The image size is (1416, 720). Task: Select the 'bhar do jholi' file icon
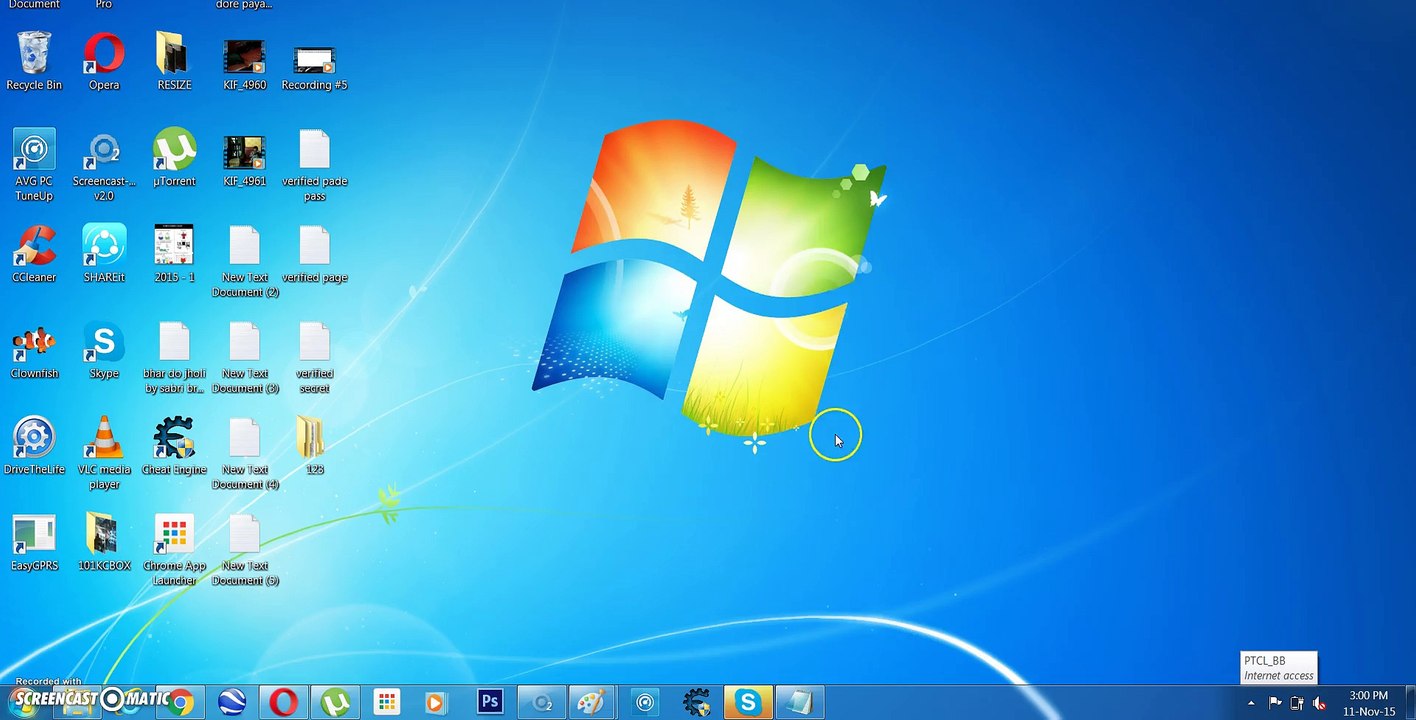(x=174, y=357)
